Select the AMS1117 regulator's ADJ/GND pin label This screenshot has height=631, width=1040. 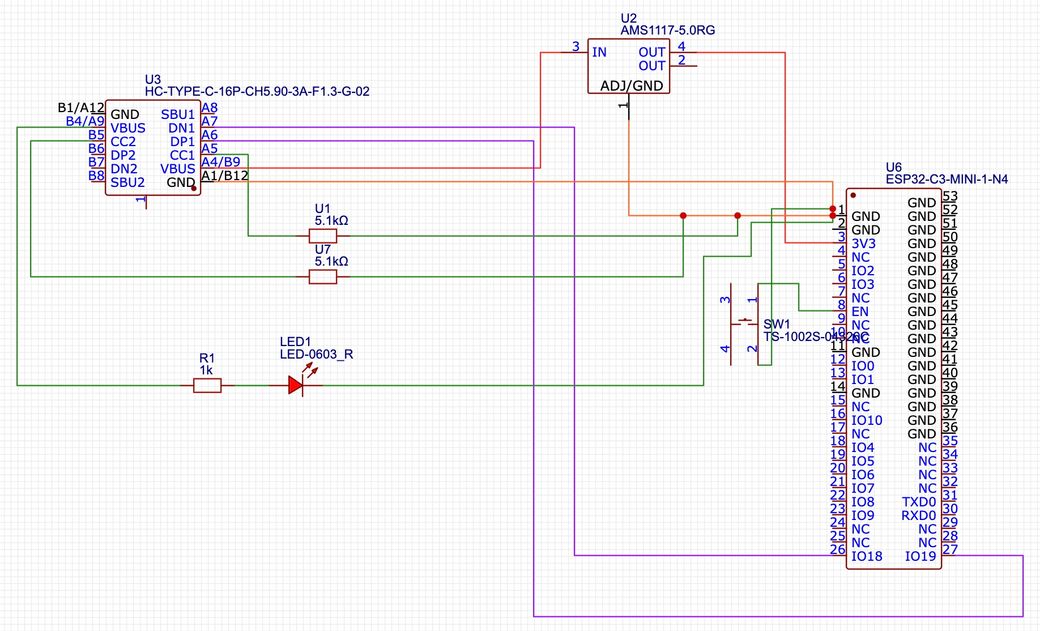point(631,86)
